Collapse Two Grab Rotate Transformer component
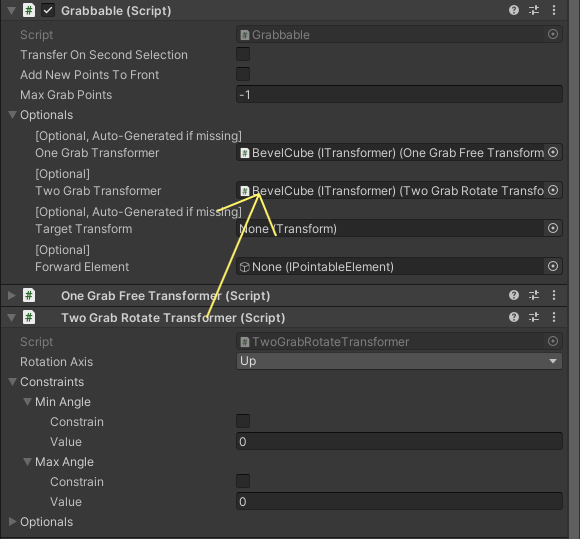The width and height of the screenshot is (580, 539). pos(11,317)
